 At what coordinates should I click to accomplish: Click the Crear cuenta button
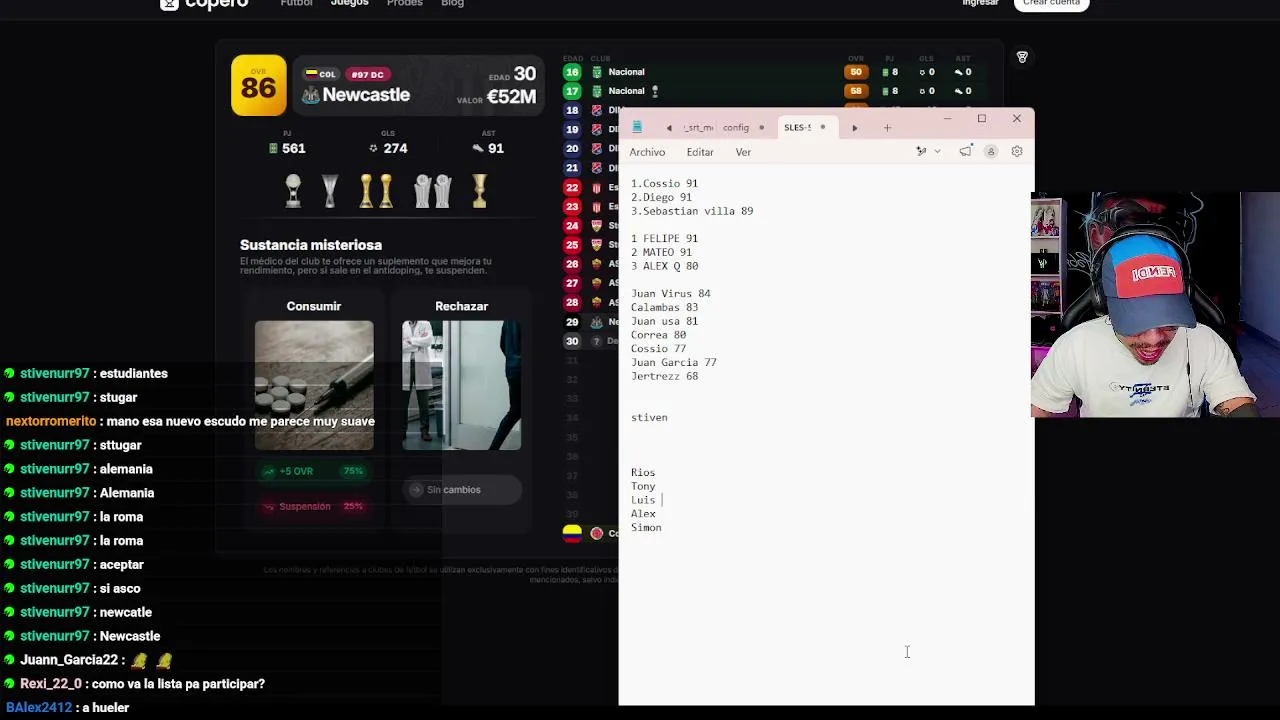point(1051,3)
